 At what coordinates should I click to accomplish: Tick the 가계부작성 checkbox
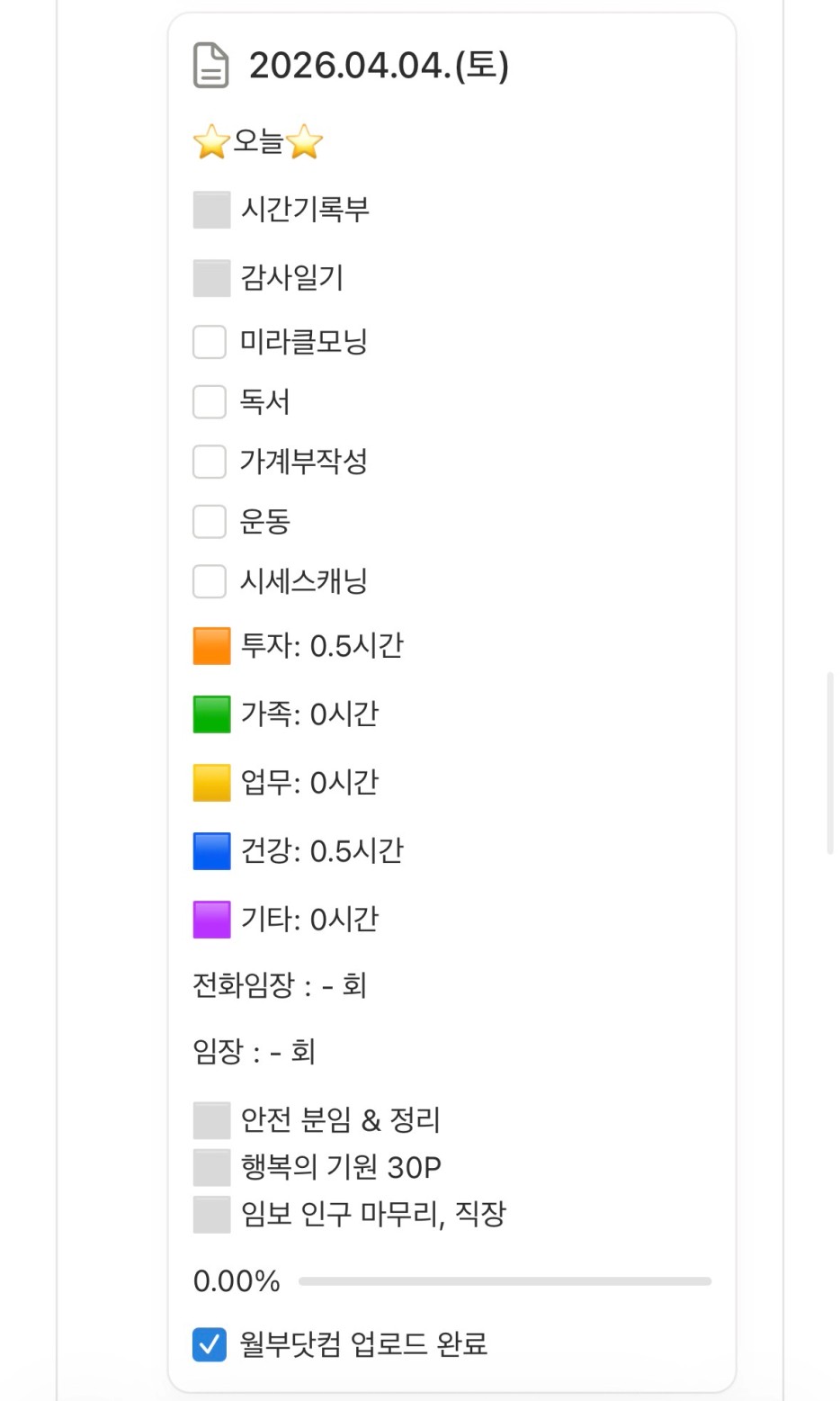point(210,462)
